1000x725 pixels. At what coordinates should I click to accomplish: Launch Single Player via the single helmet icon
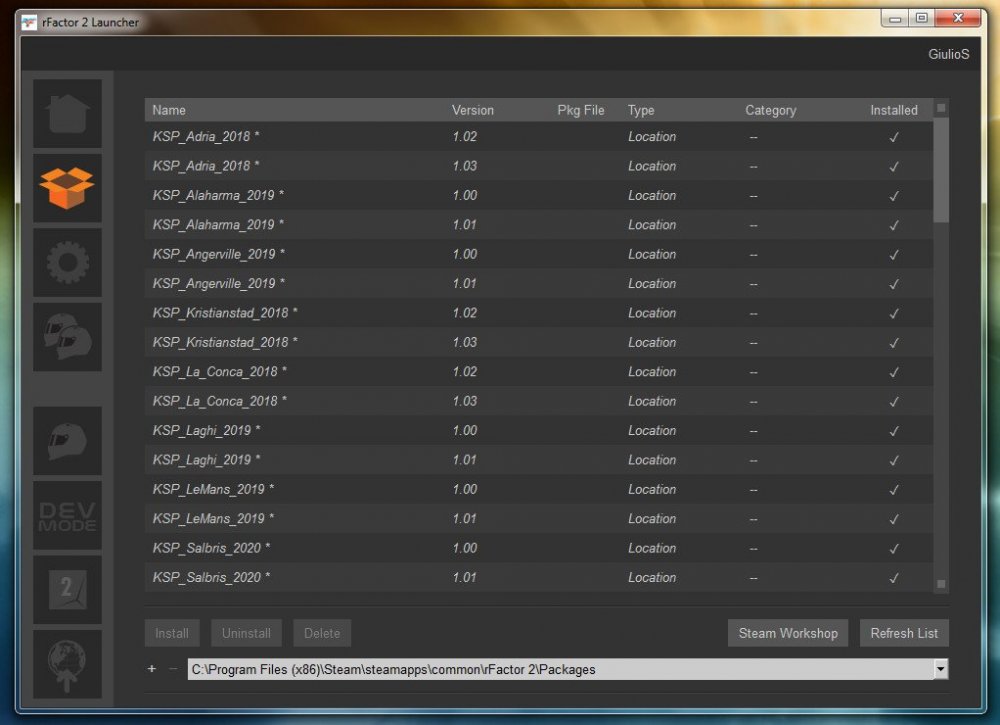tap(68, 441)
